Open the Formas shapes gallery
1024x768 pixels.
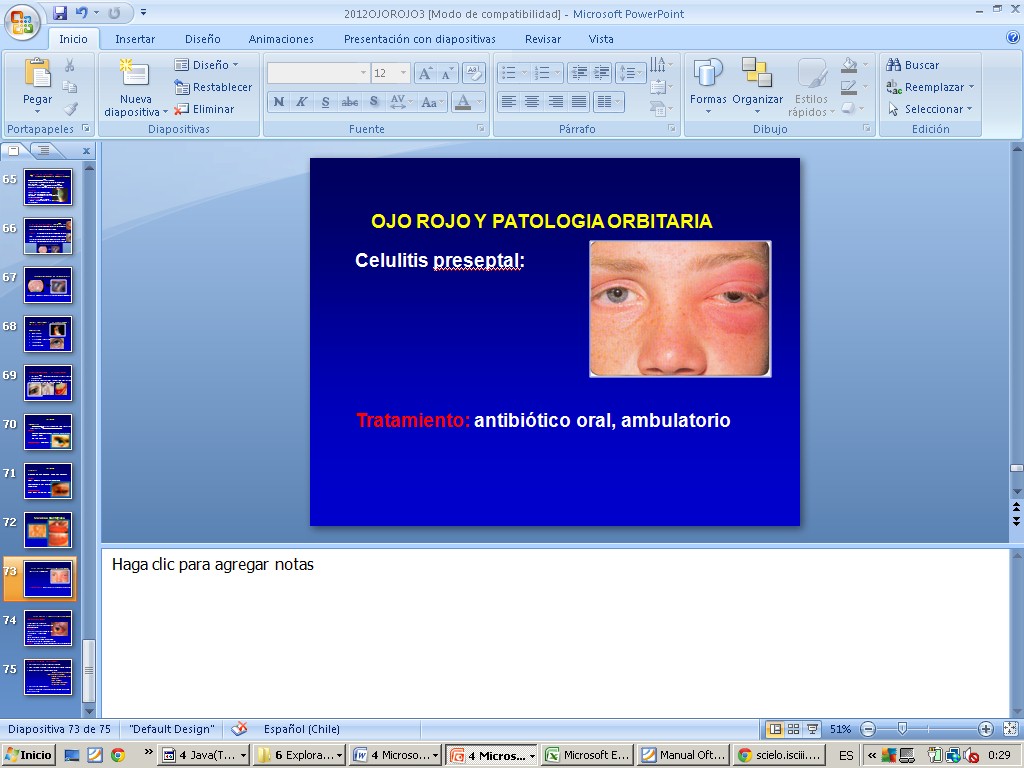click(708, 76)
